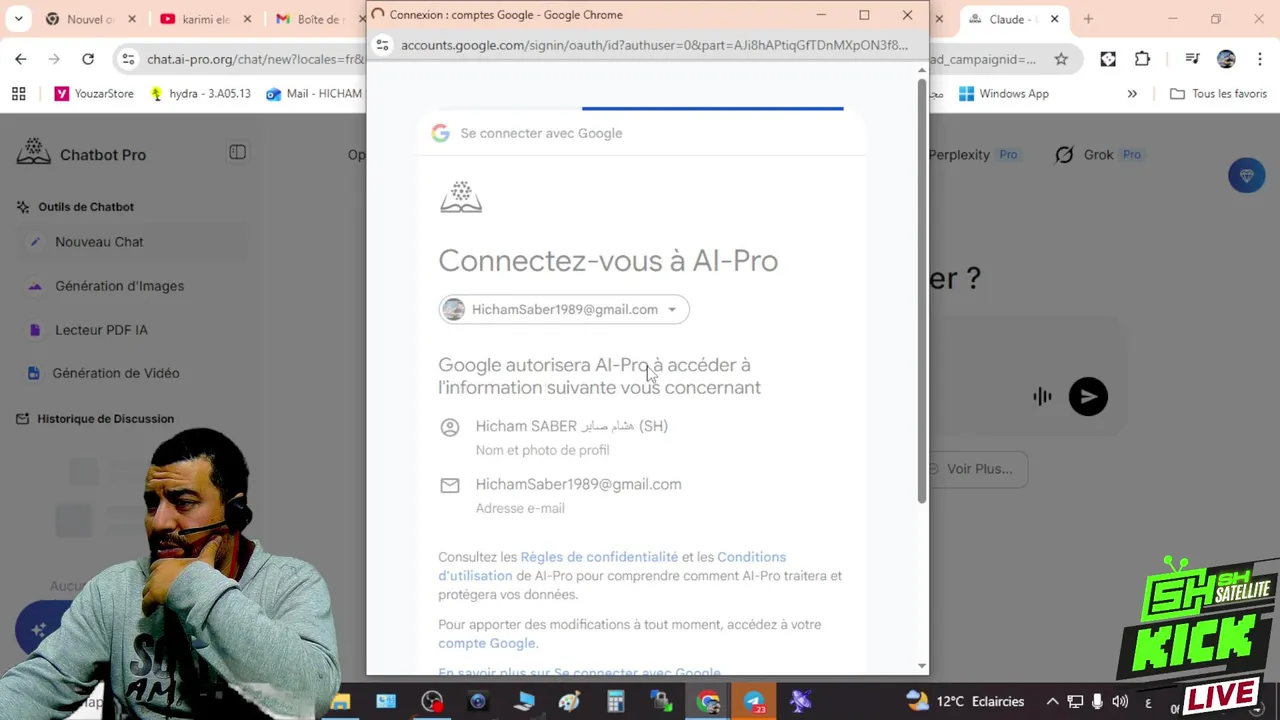Switch to the Nouvel onglet tab

pyautogui.click(x=89, y=19)
